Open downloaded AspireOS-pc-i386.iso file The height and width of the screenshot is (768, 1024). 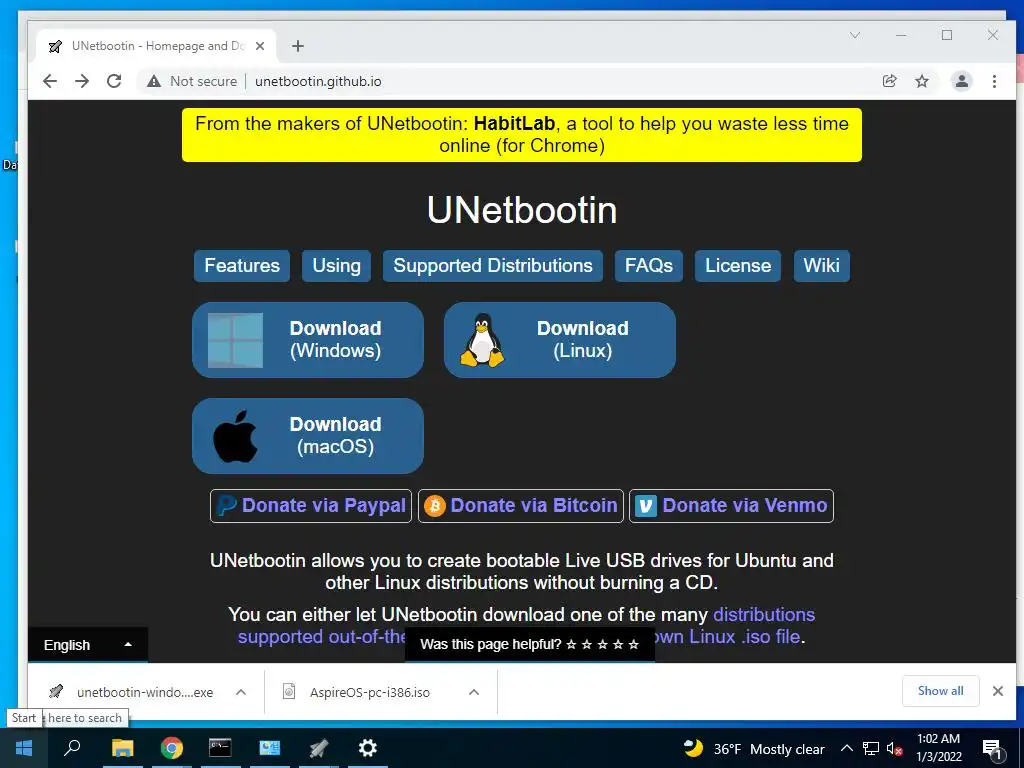point(358,692)
